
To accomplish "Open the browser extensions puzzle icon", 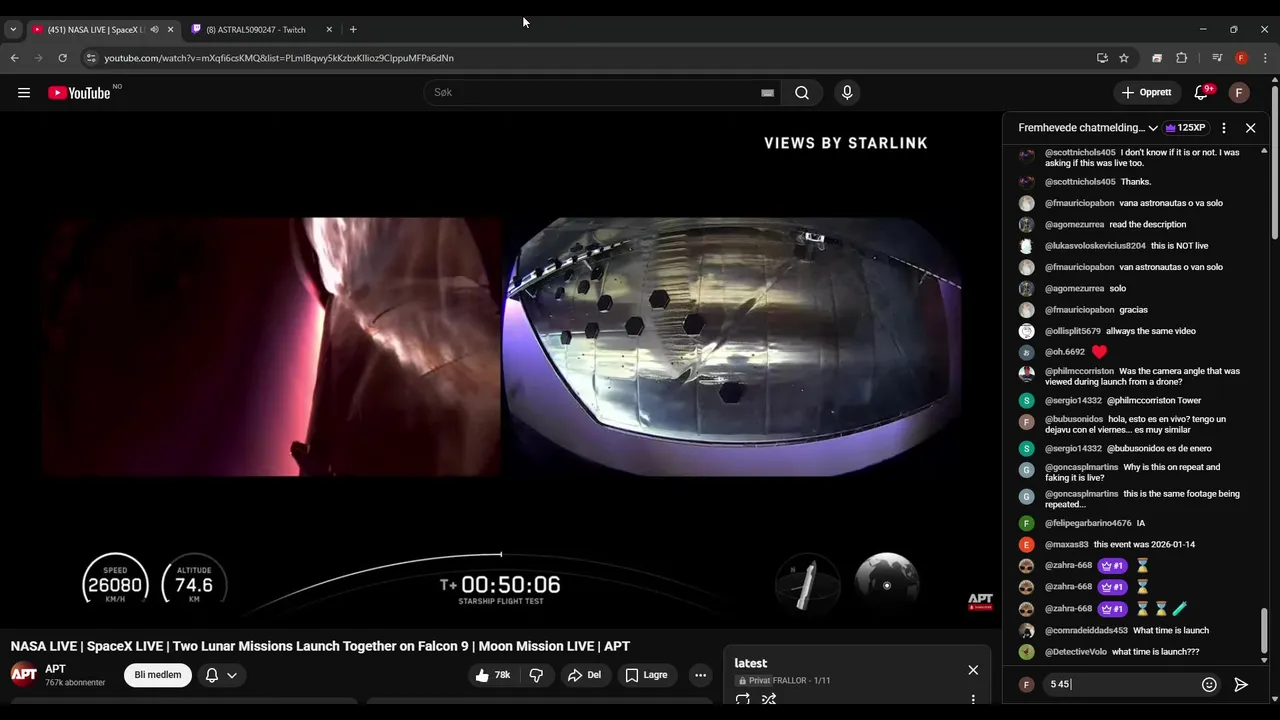I will coord(1181,58).
